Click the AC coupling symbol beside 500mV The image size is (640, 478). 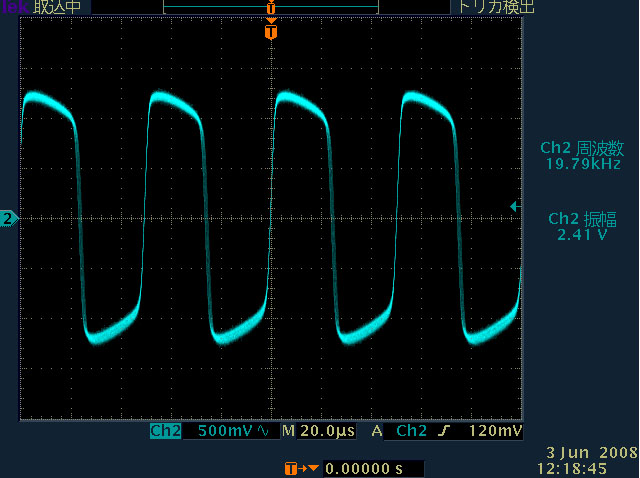pyautogui.click(x=263, y=432)
